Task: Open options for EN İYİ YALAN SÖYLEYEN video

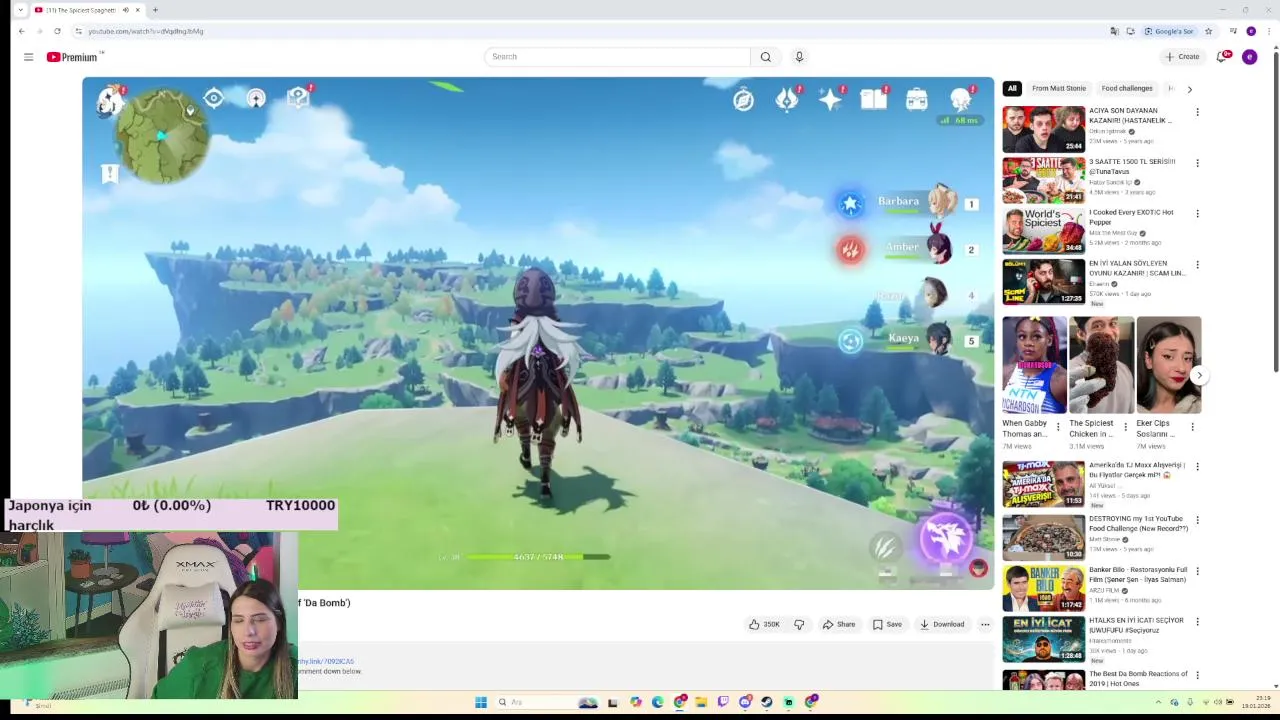Action: tap(1197, 265)
